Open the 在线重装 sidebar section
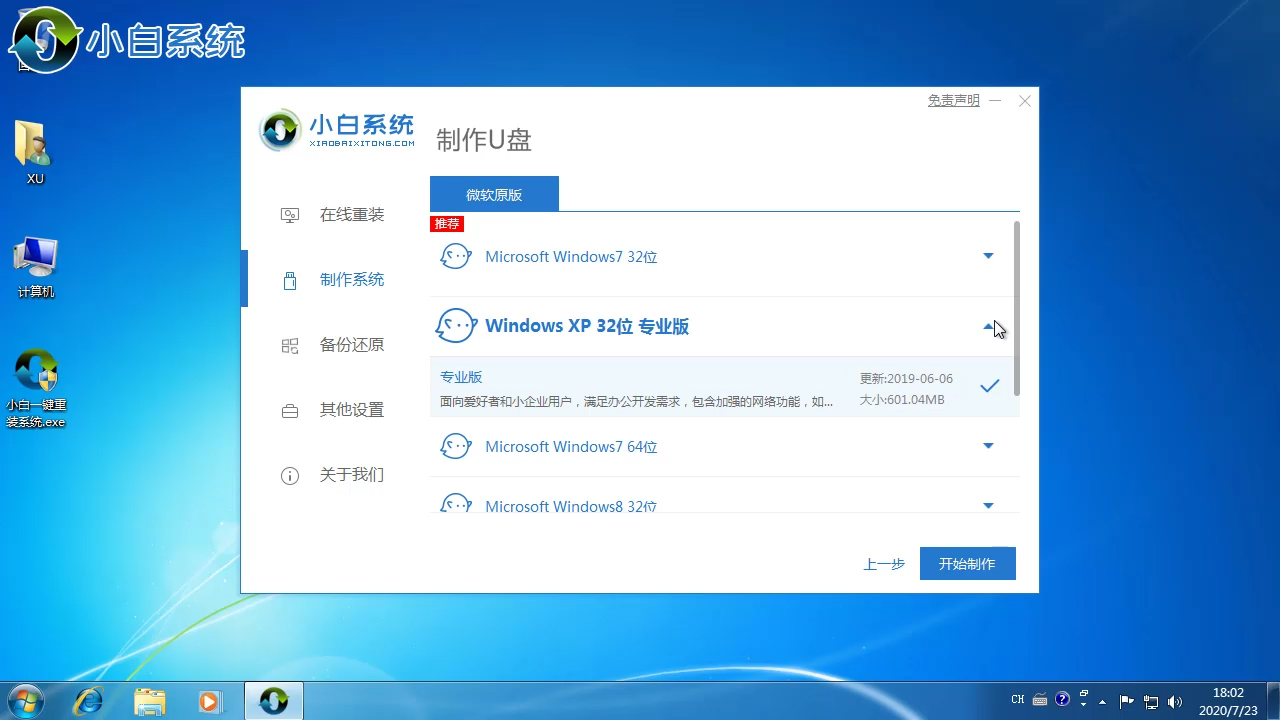 351,215
